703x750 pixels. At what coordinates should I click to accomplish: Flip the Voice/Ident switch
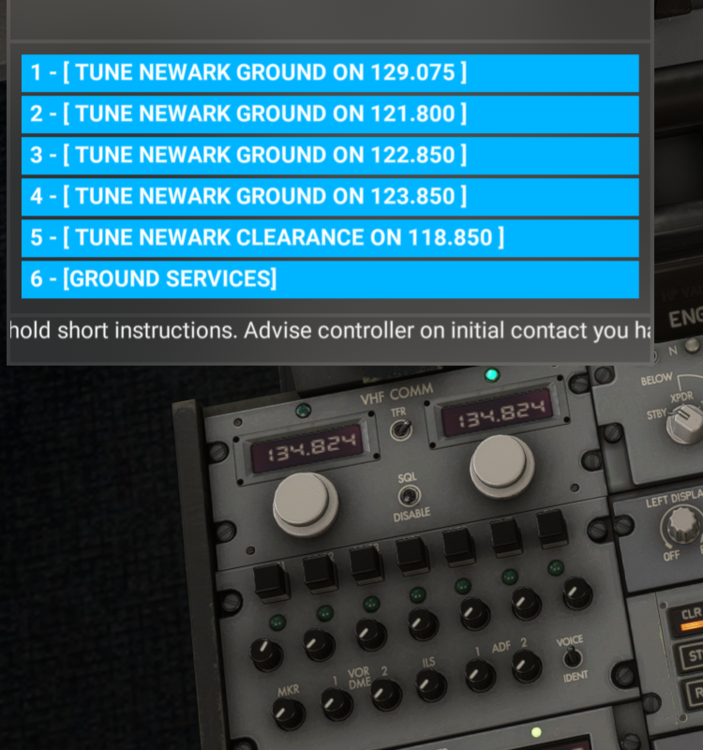(571, 656)
